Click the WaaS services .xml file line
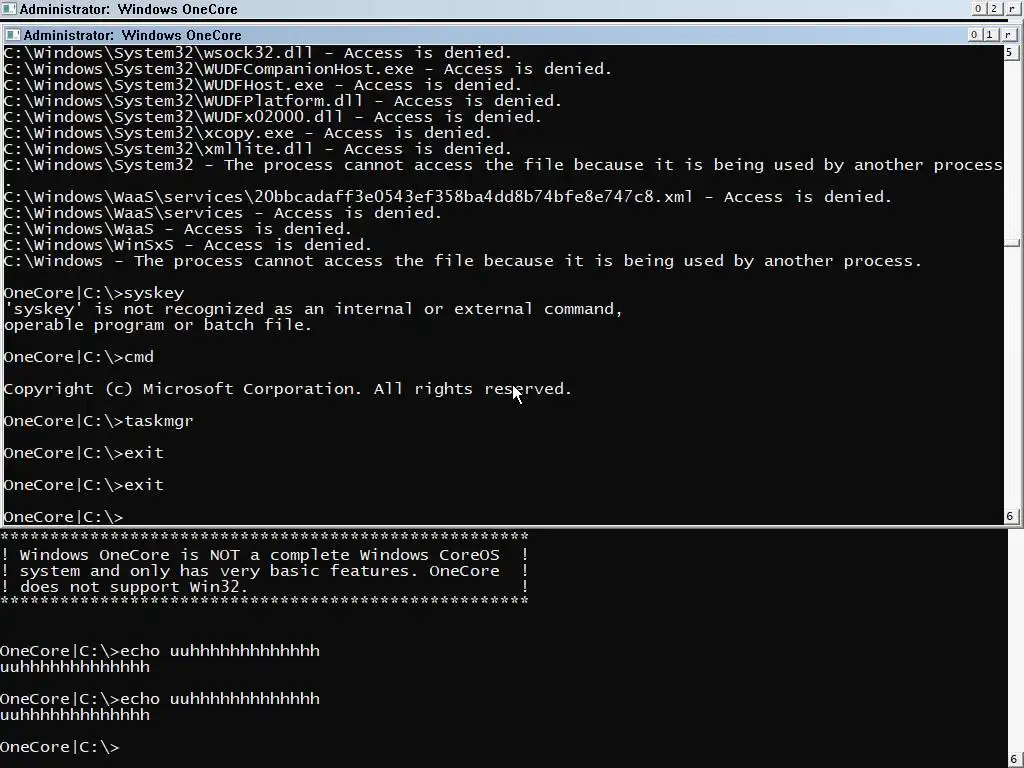 [448, 197]
